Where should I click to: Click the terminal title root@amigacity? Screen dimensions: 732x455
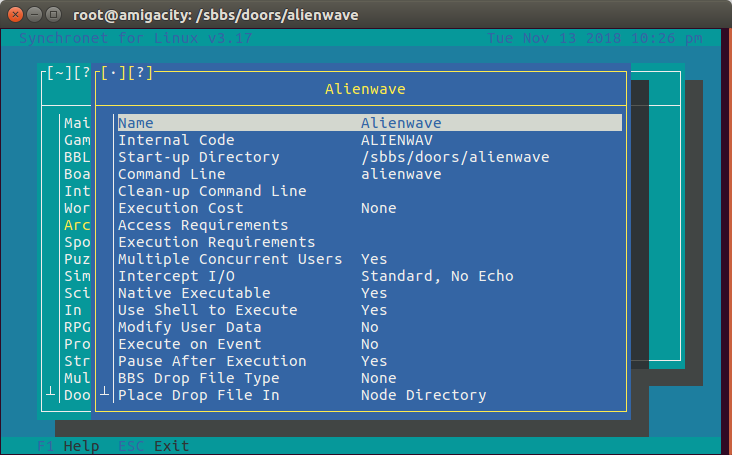coord(216,15)
